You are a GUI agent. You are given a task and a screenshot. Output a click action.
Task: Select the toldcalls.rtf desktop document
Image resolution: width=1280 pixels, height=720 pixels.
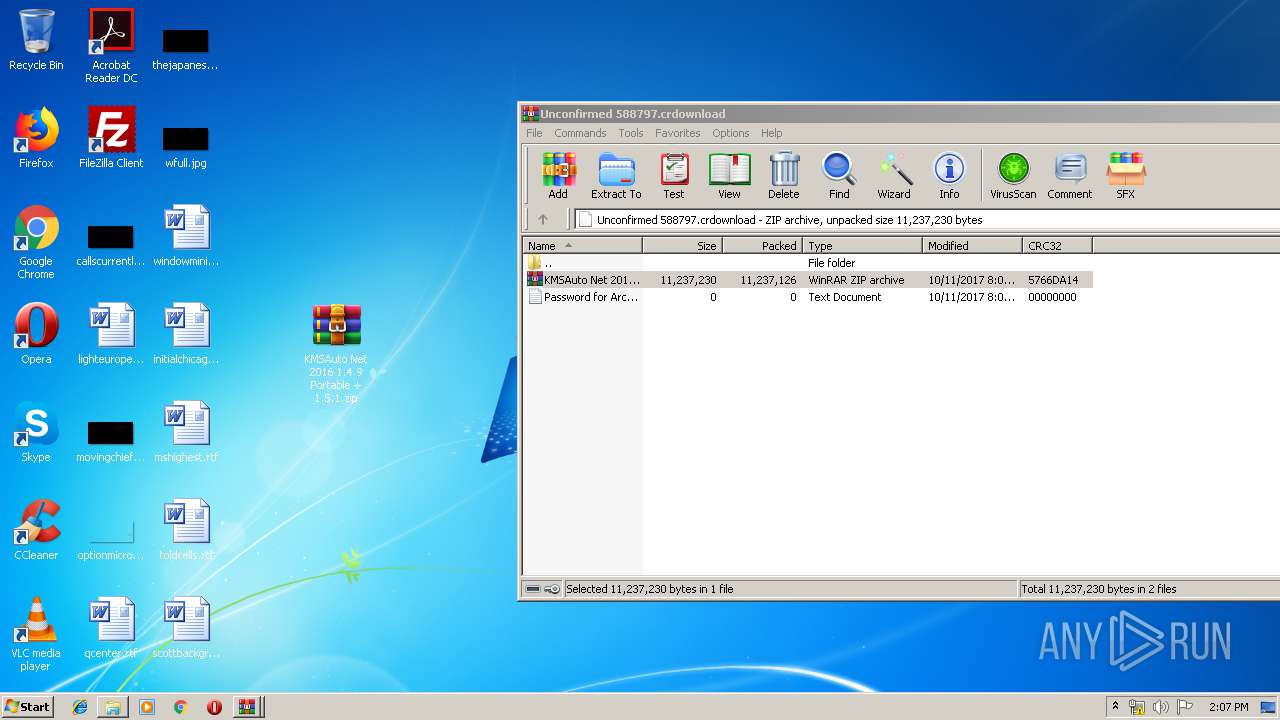coord(186,530)
